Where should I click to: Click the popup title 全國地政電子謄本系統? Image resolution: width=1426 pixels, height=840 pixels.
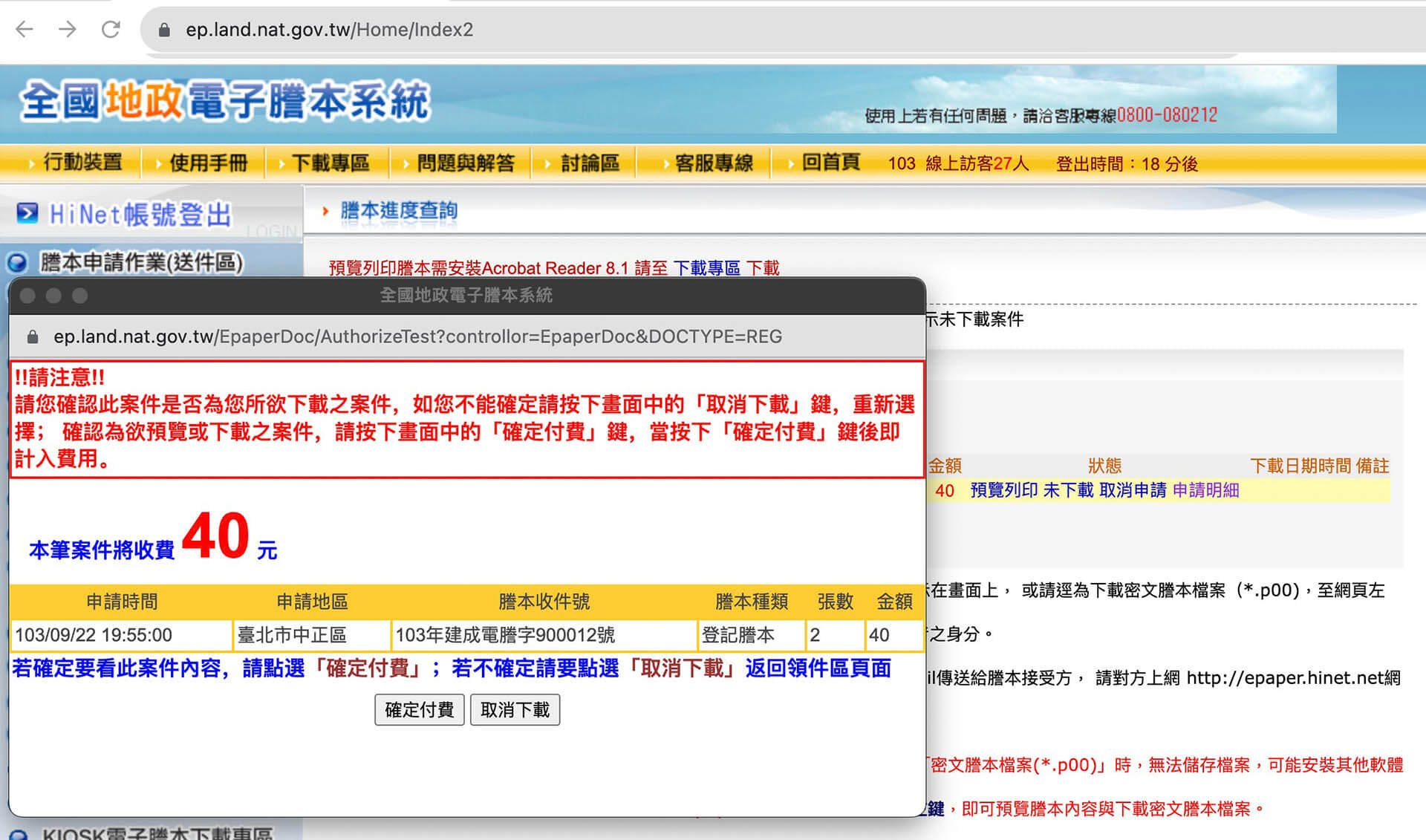coord(466,296)
